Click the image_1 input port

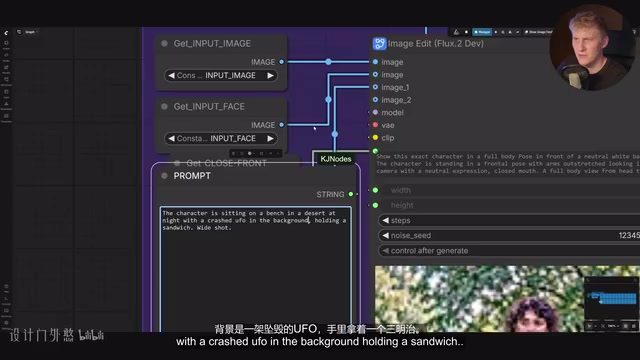click(x=375, y=87)
